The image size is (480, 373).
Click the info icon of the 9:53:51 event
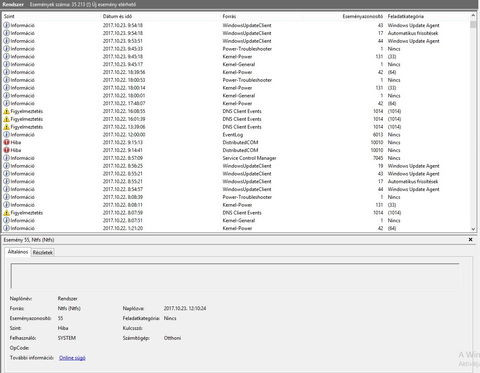pyautogui.click(x=6, y=41)
